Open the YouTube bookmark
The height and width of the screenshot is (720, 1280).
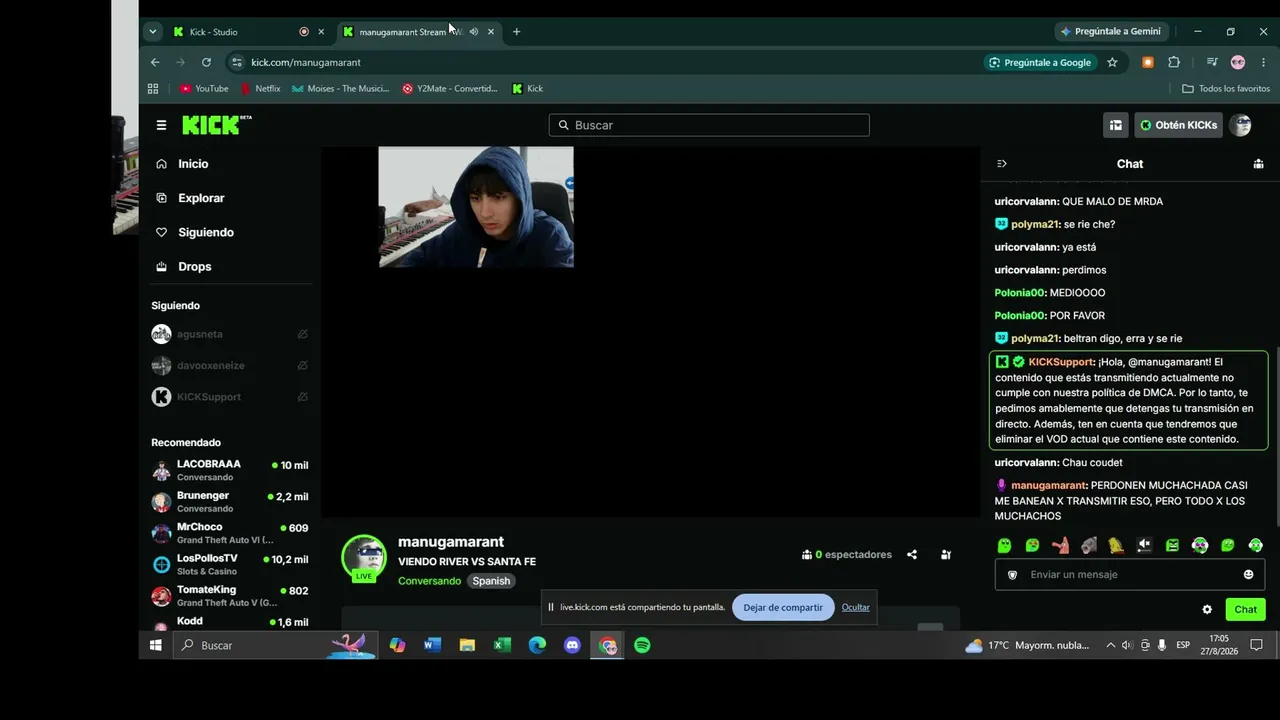tap(204, 88)
